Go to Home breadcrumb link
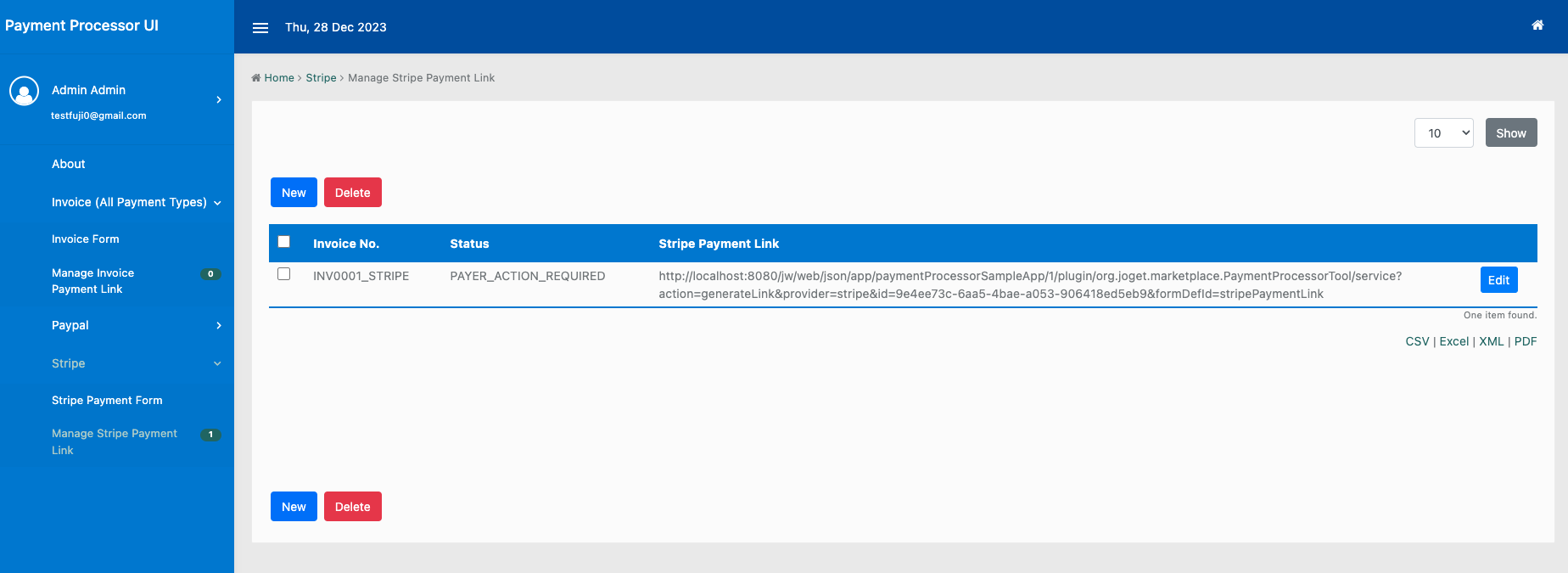The image size is (1568, 573). pyautogui.click(x=279, y=78)
